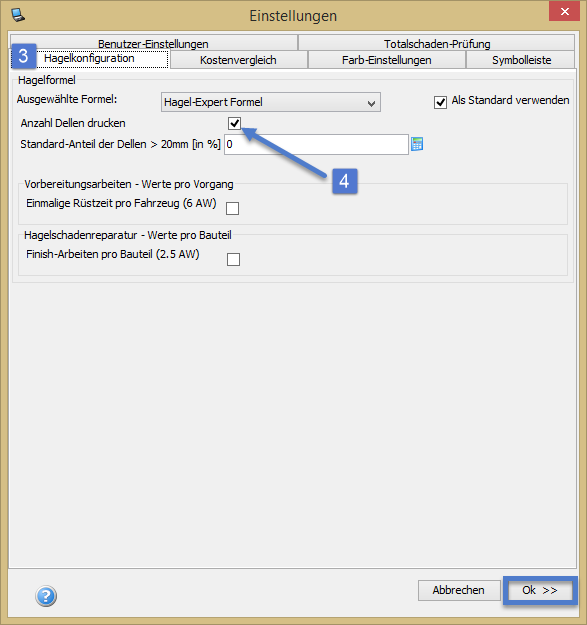Uncheck Anzahl Dellen drucken checkbox
The height and width of the screenshot is (625, 587).
tap(234, 123)
